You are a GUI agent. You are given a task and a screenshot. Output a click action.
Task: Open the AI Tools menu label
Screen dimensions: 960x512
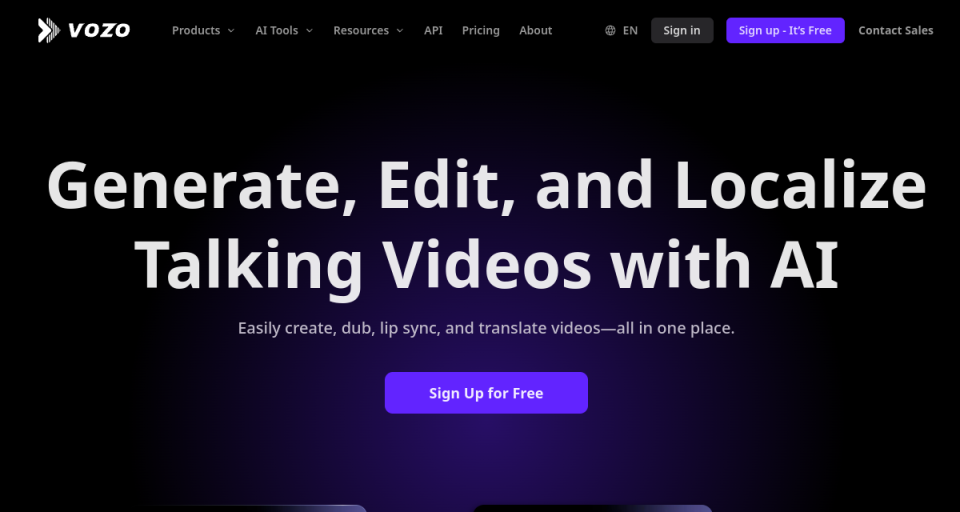click(x=276, y=31)
